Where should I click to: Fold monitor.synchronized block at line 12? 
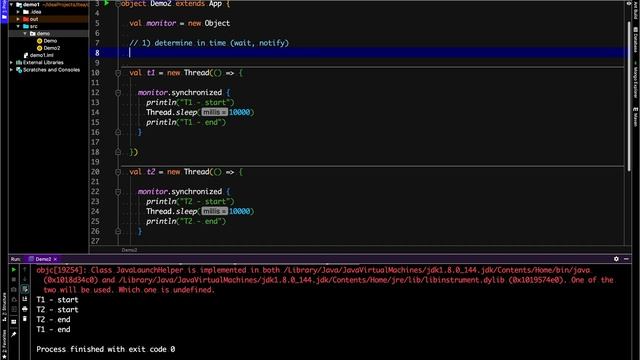pos(118,93)
